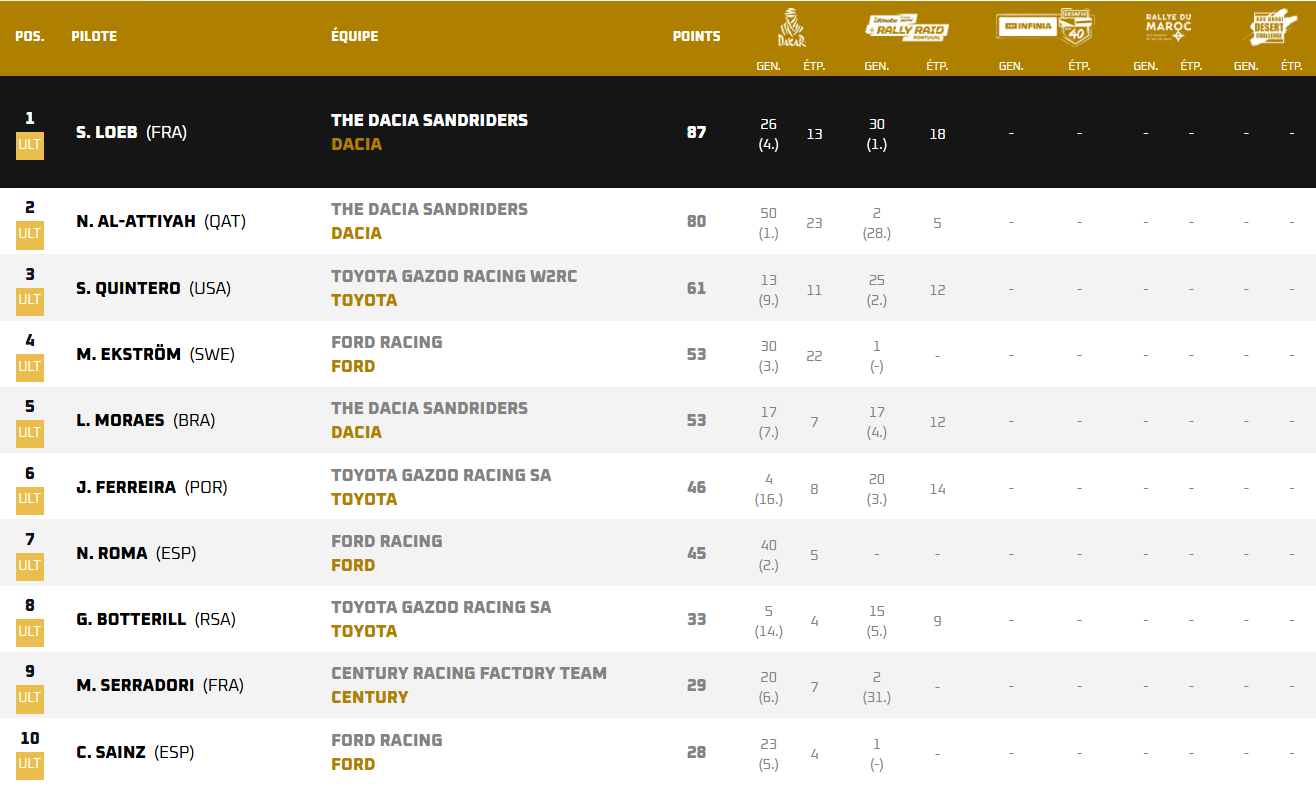Select G. Botterill's total points value 33
Screen dimensions: 1316x785
click(696, 619)
